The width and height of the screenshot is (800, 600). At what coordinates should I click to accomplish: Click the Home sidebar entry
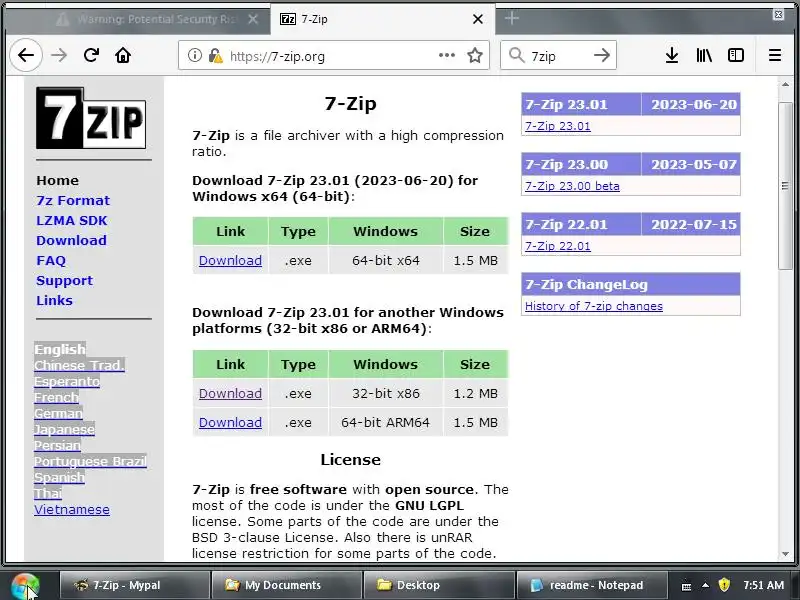58,181
